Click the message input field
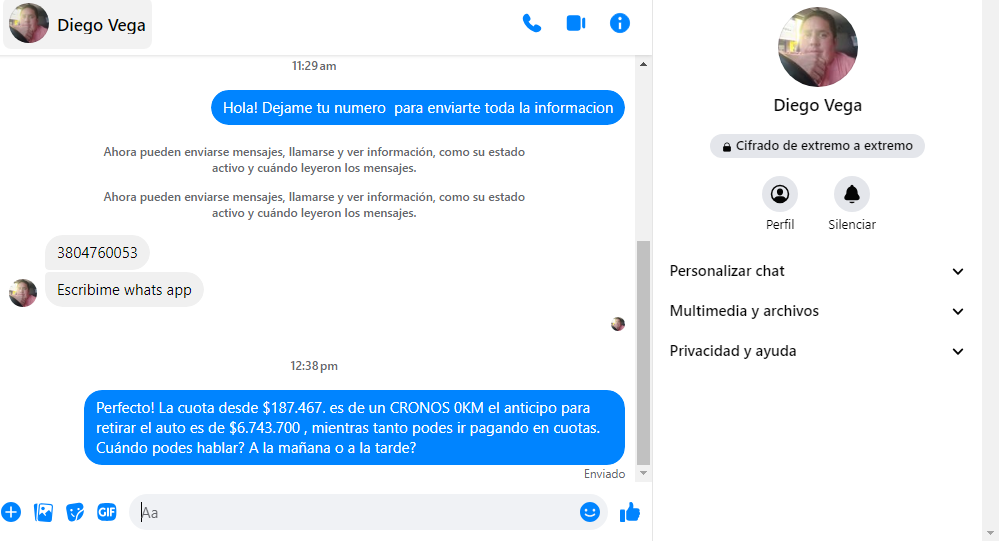 click(x=355, y=512)
